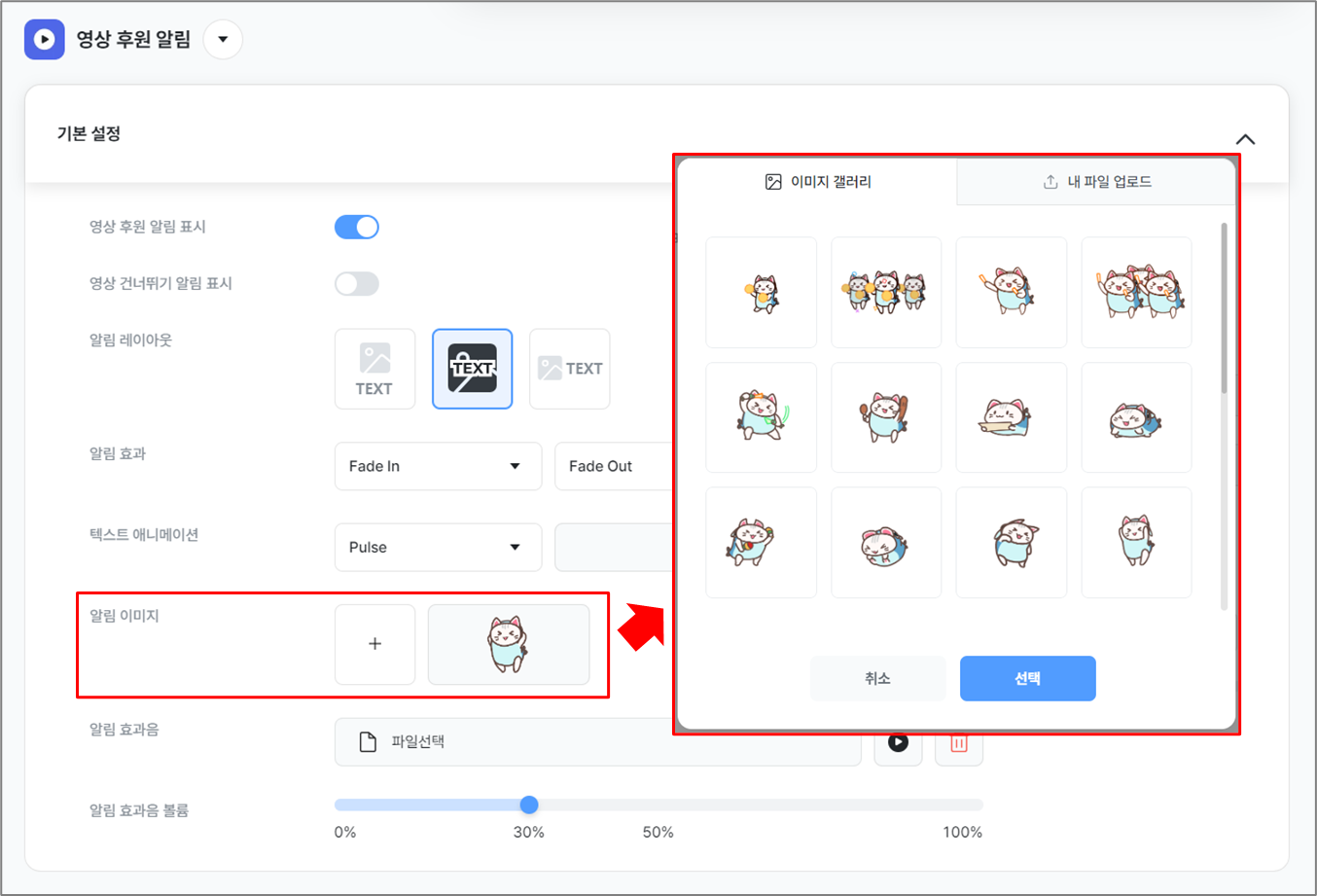Viewport: 1317px width, 896px height.
Task: Click the 50% volume label
Action: (658, 833)
